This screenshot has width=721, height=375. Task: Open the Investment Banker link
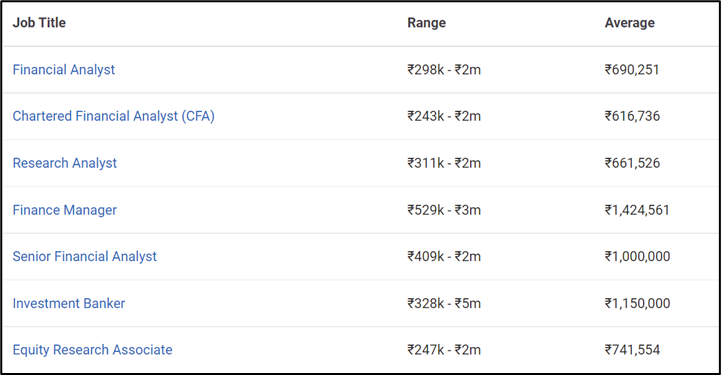69,303
